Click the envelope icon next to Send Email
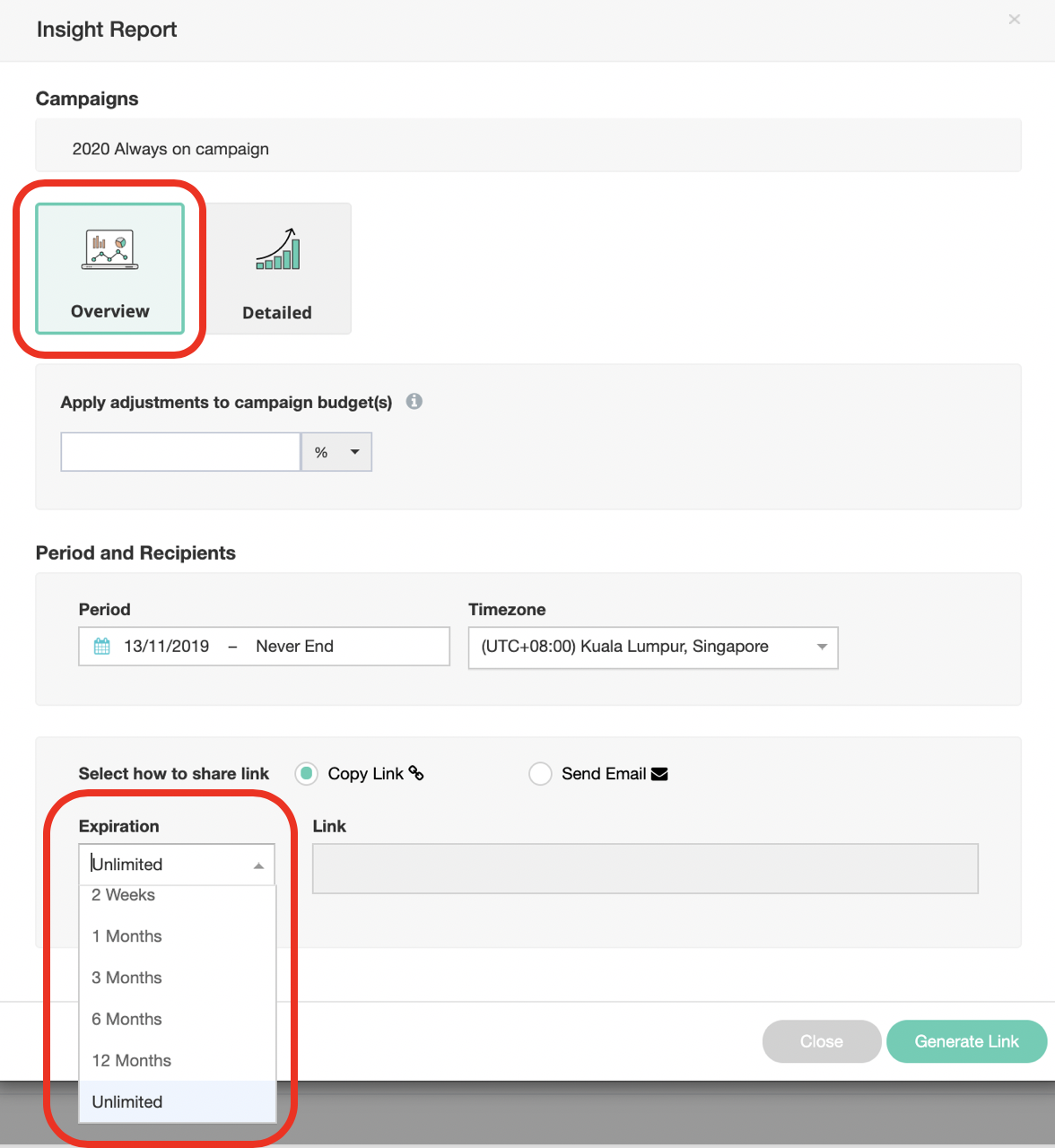The width and height of the screenshot is (1055, 1148). pyautogui.click(x=659, y=774)
